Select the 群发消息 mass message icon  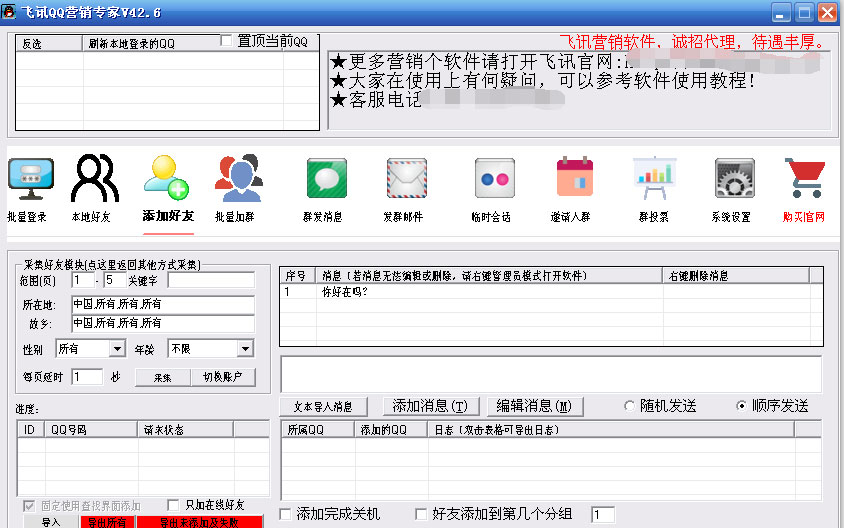(x=325, y=180)
